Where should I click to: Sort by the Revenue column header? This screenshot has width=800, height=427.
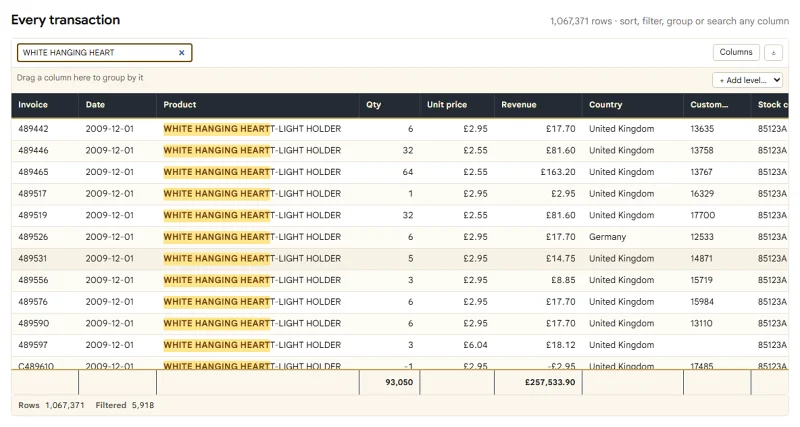538,105
